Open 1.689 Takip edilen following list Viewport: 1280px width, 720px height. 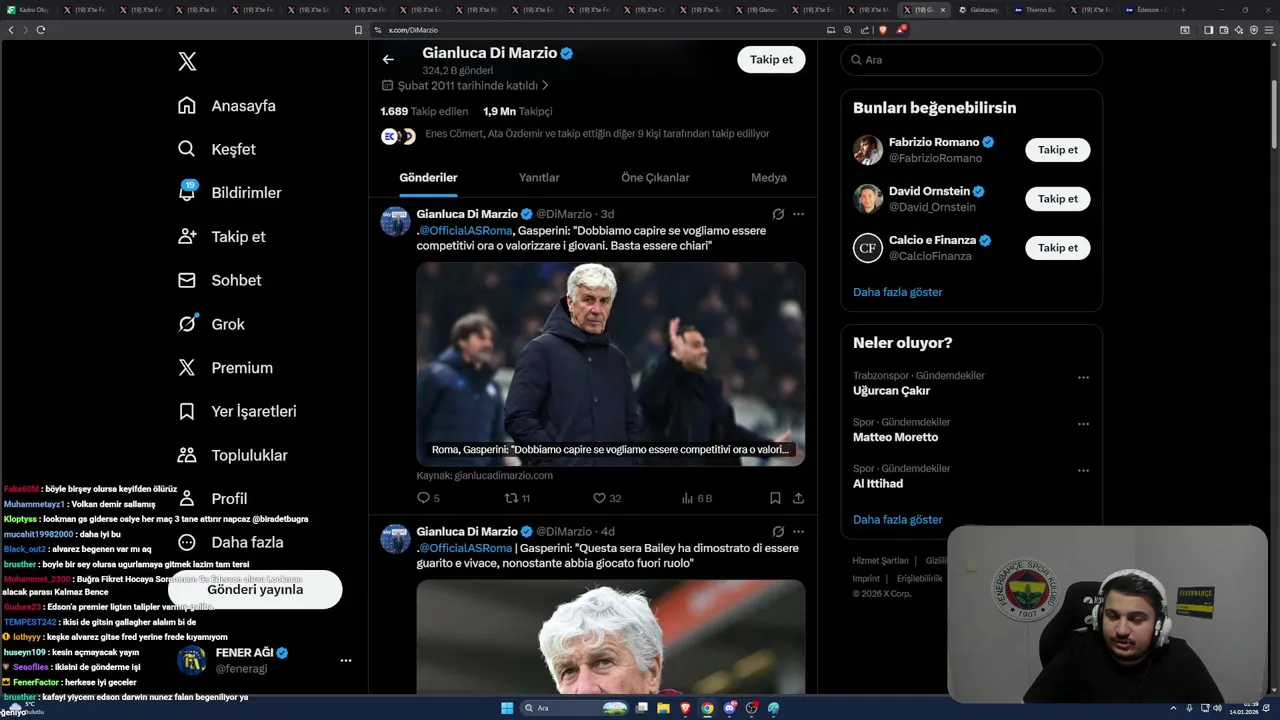[x=424, y=111]
